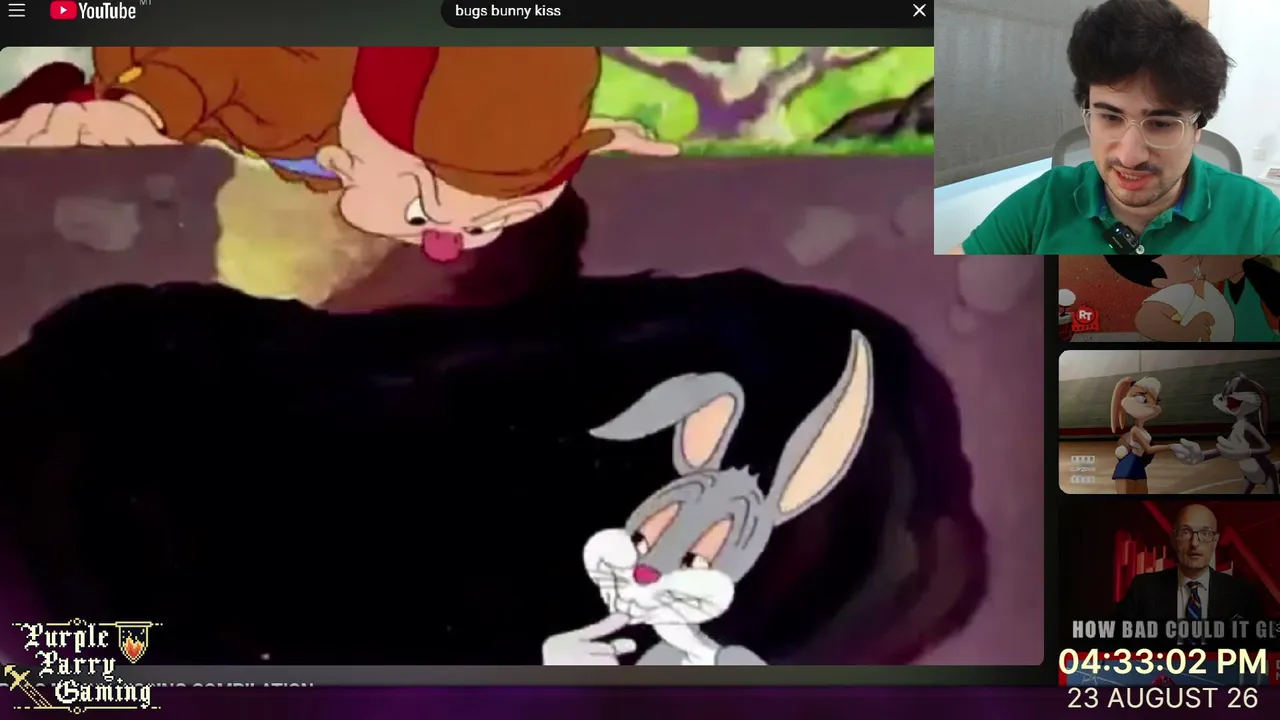Open the YouTube hamburger guide menu
The height and width of the screenshot is (720, 1280).
pos(17,11)
